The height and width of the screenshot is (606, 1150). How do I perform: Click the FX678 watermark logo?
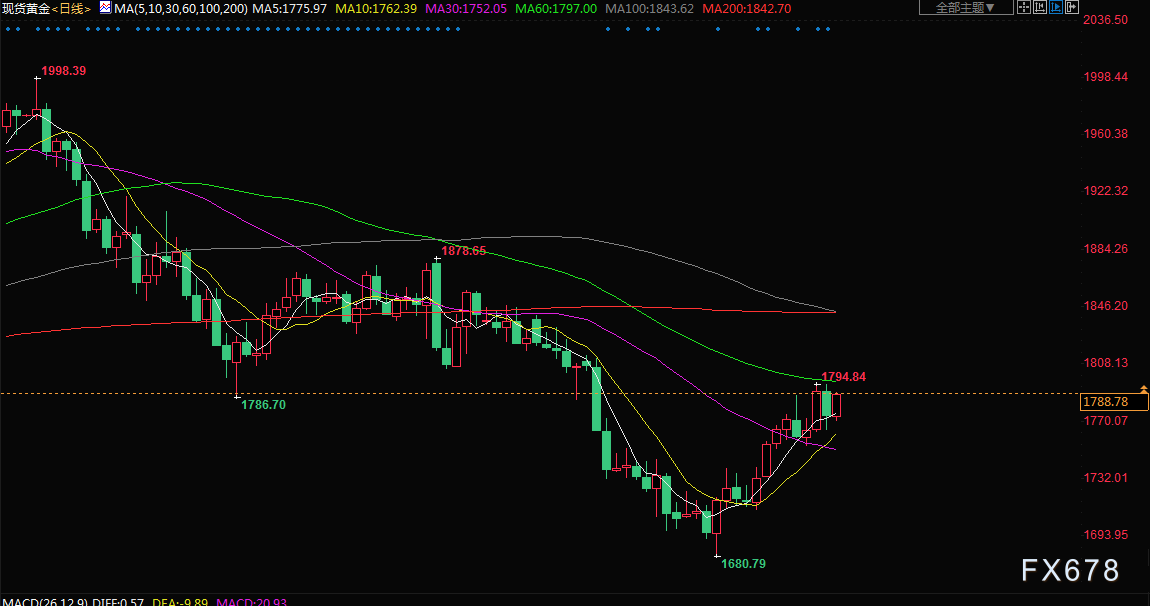pos(1070,571)
